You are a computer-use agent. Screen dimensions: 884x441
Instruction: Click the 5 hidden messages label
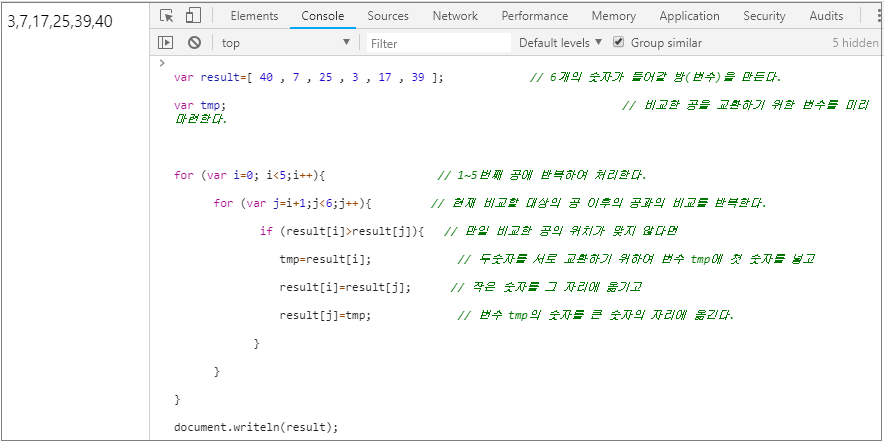[855, 43]
